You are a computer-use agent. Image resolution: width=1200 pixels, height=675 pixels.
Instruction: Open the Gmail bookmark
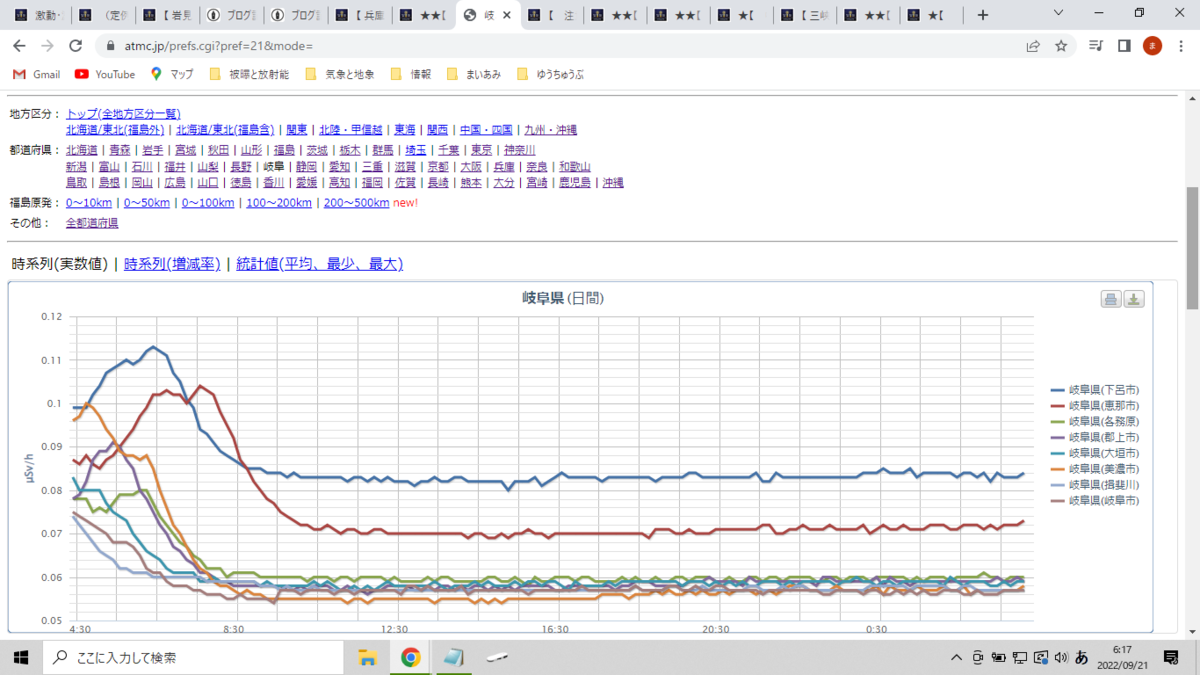(x=37, y=74)
